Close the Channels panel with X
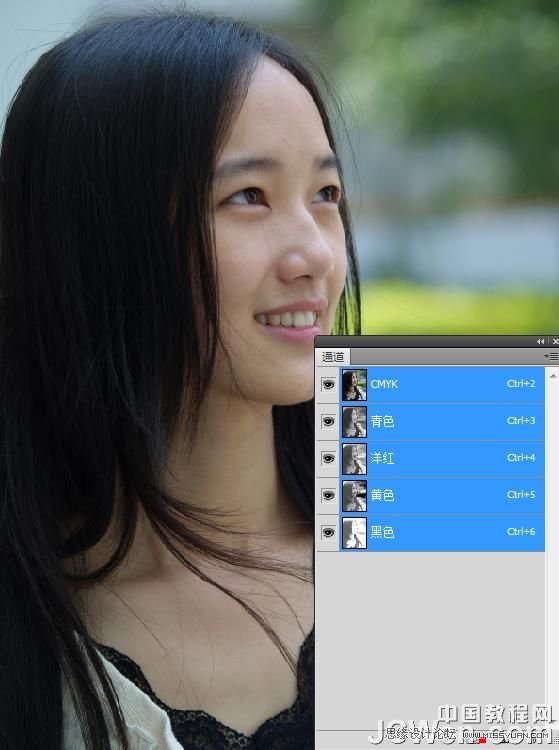 pos(555,342)
